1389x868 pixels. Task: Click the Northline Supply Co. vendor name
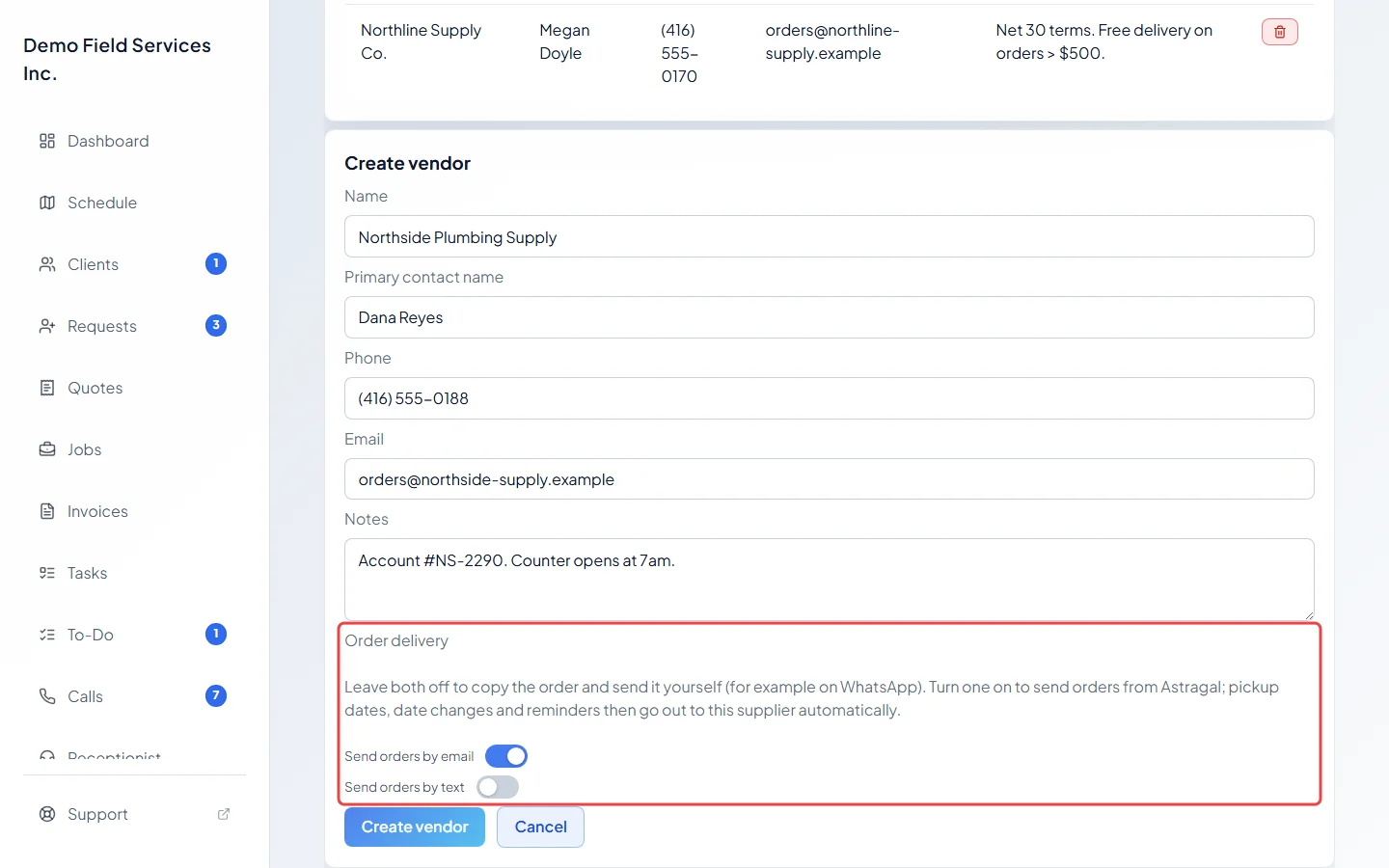[x=421, y=41]
